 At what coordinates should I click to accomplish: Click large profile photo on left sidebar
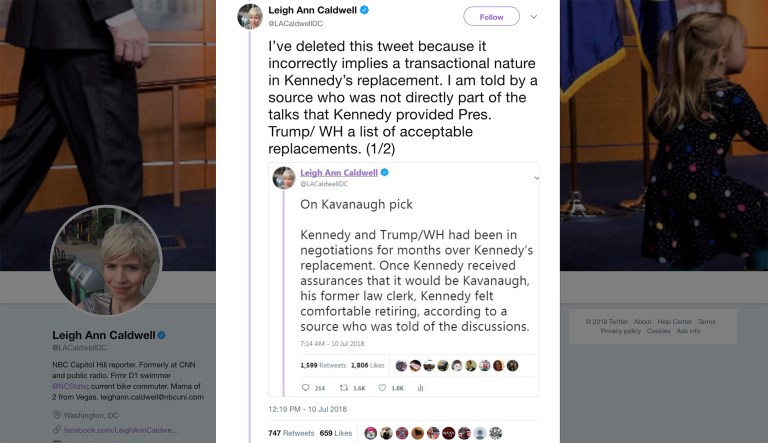point(106,261)
